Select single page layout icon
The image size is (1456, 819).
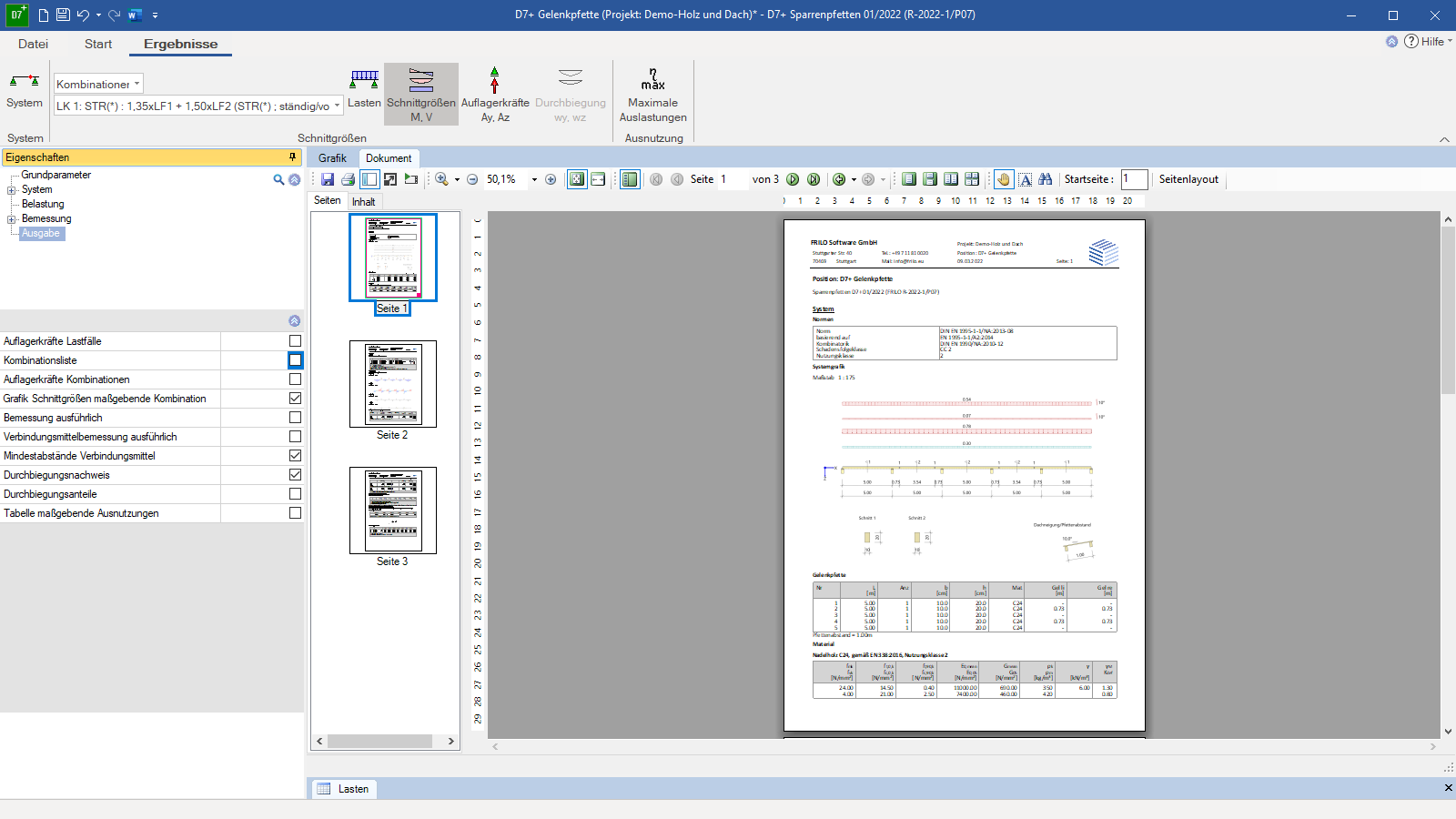click(x=909, y=179)
